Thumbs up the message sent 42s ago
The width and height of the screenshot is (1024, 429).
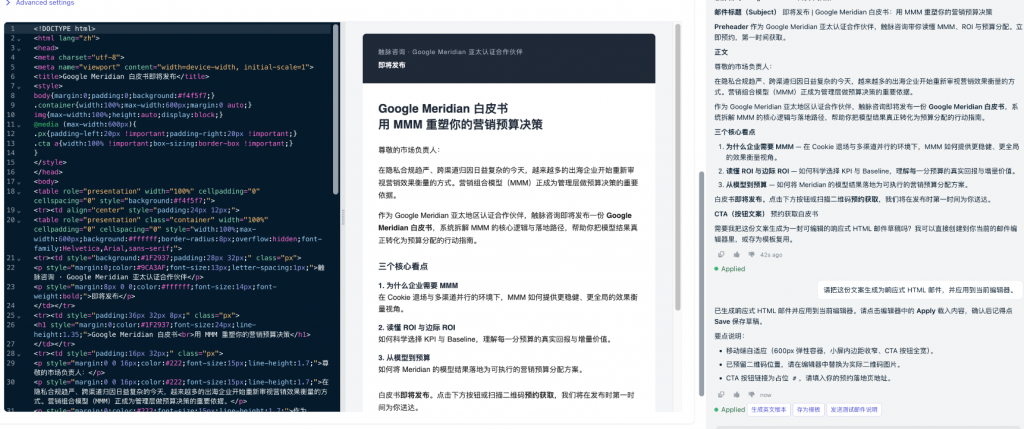736,255
